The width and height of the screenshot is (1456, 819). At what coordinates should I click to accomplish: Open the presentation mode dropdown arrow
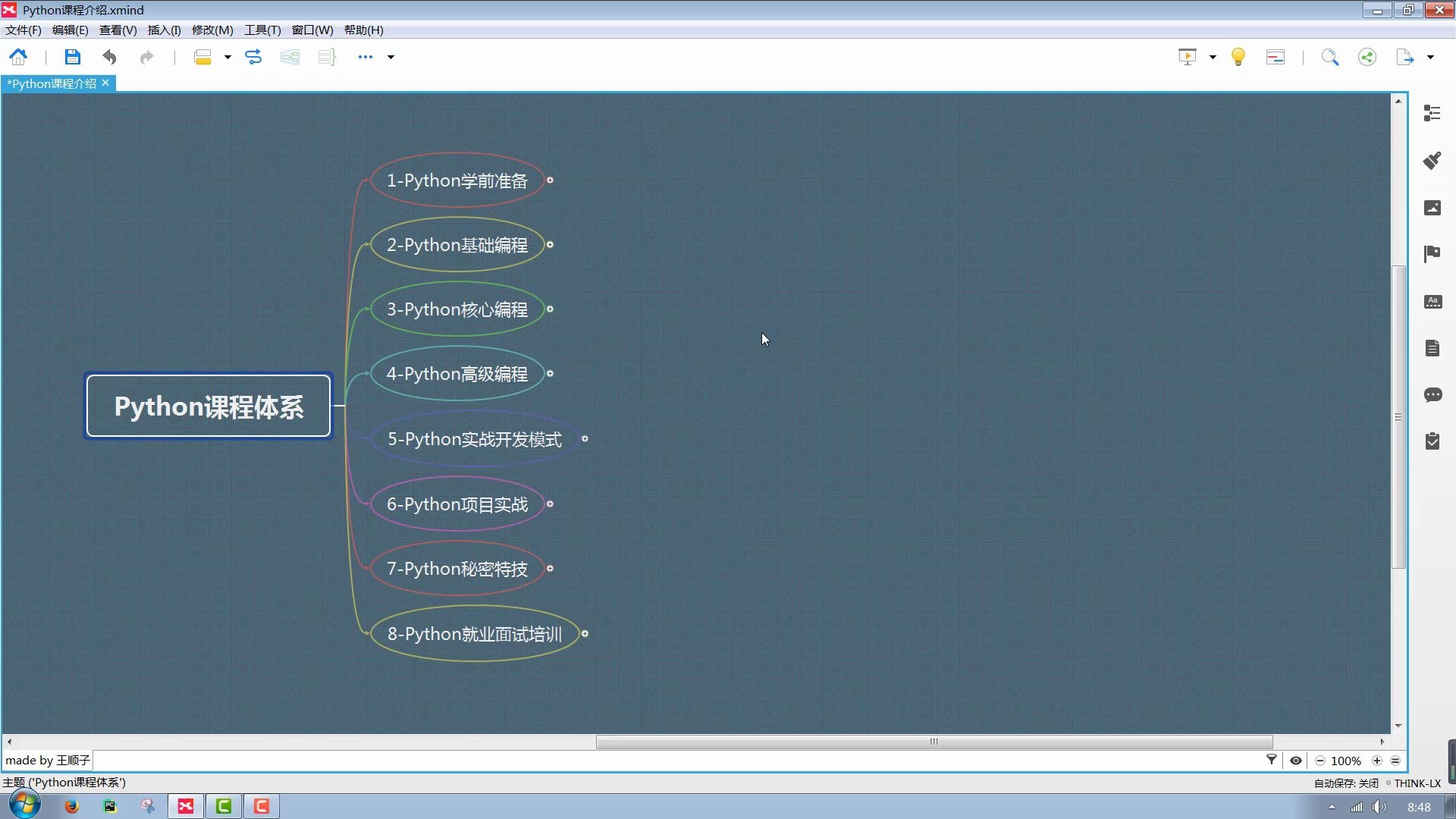[x=1213, y=57]
